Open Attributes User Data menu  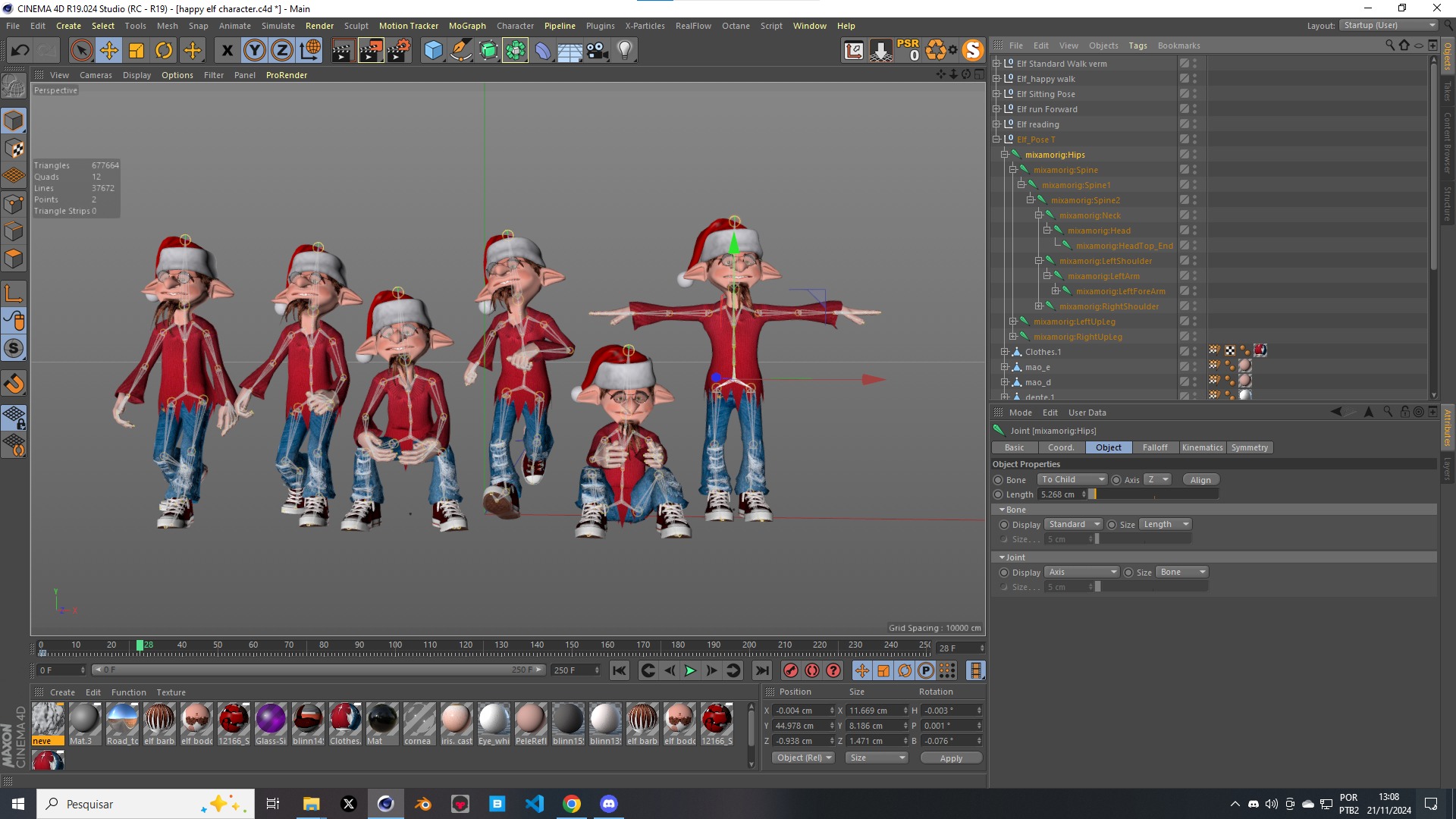point(1087,413)
